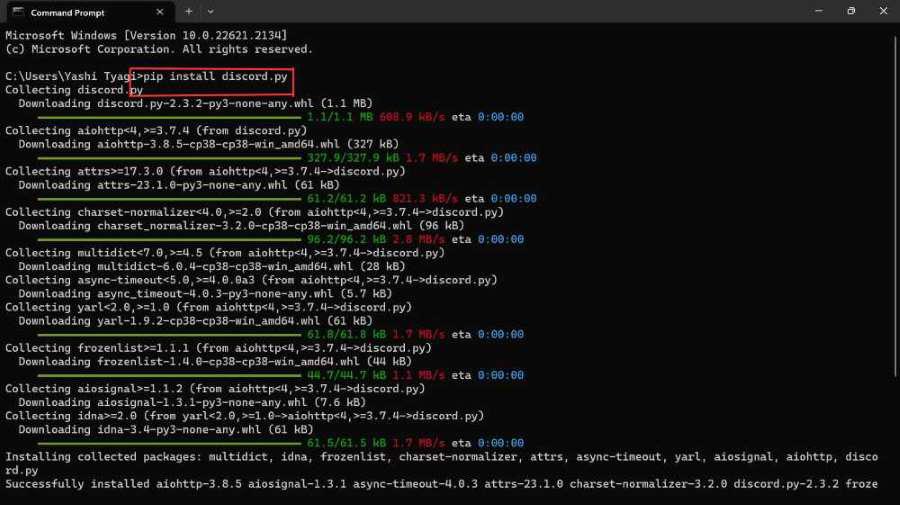900x505 pixels.
Task: Expand the new tab profile dropdown chevron
Action: [x=210, y=11]
